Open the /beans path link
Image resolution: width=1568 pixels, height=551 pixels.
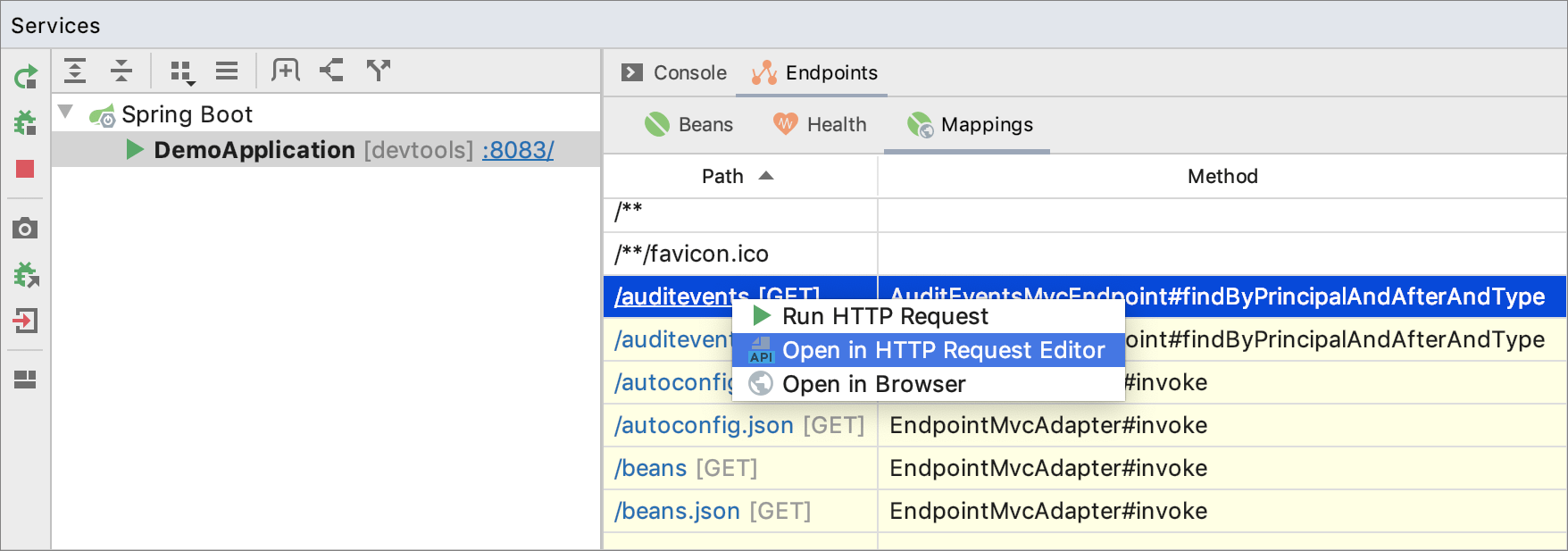(650, 468)
